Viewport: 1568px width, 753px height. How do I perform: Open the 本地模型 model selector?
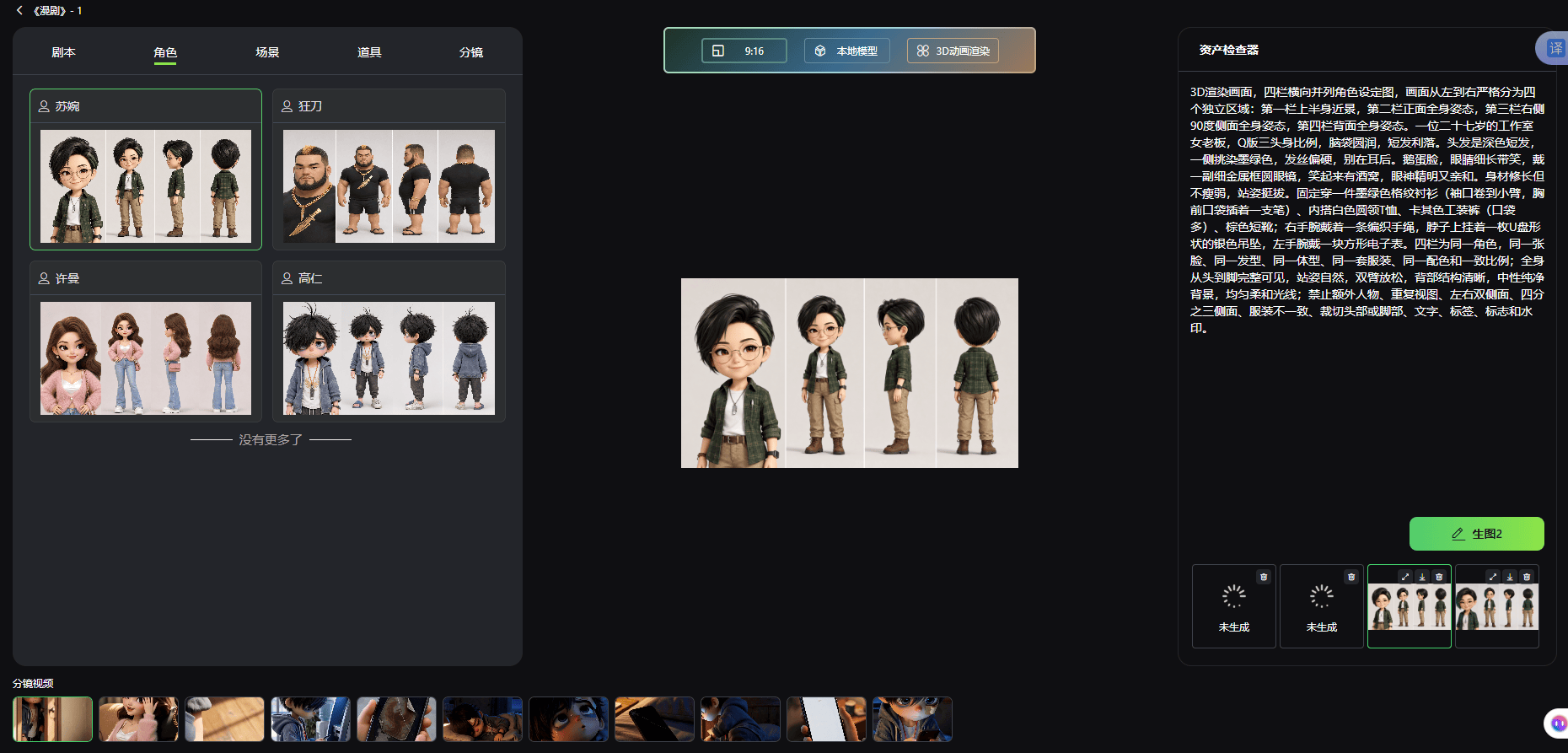[x=848, y=51]
